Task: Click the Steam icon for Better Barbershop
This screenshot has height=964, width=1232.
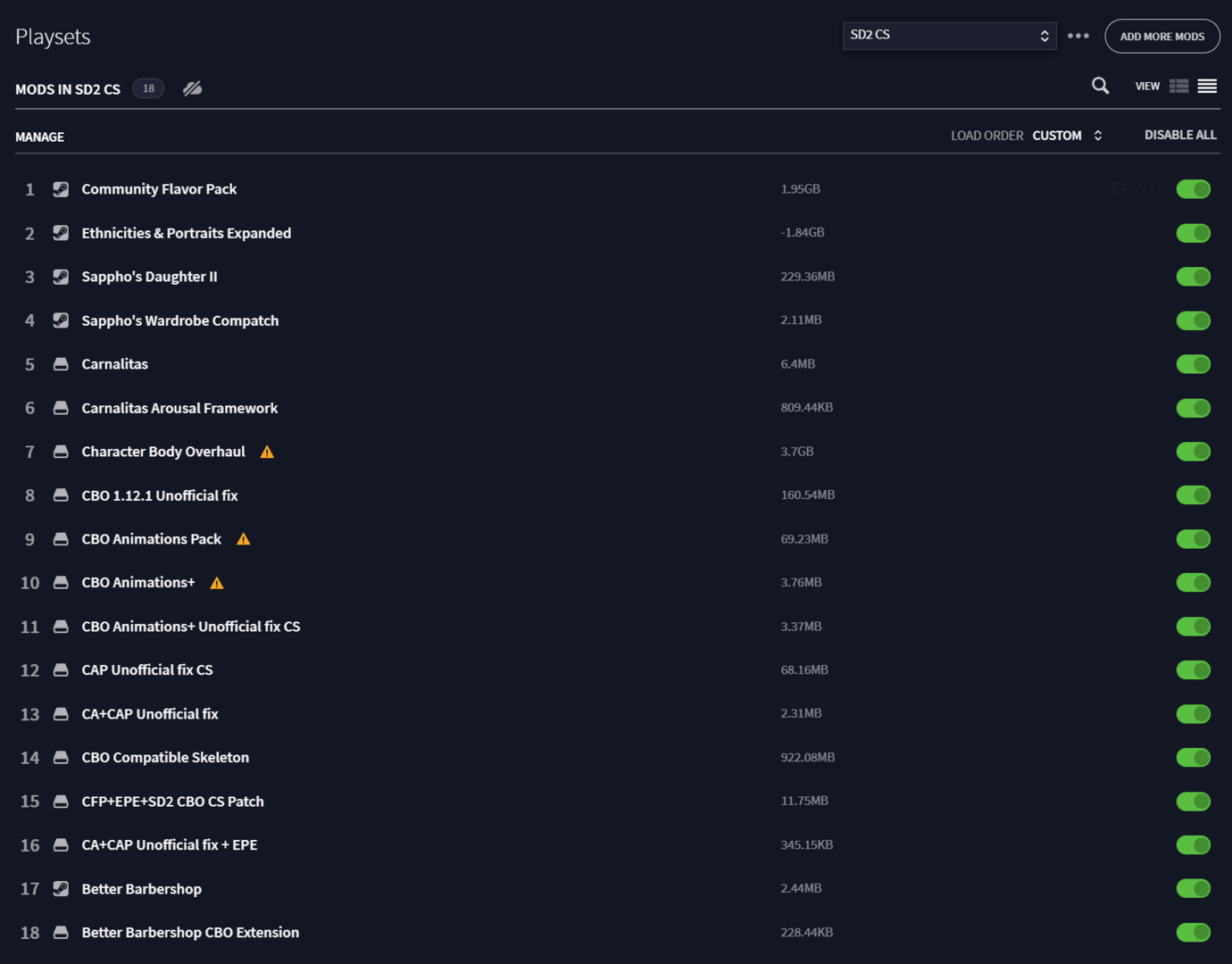Action: click(x=61, y=889)
